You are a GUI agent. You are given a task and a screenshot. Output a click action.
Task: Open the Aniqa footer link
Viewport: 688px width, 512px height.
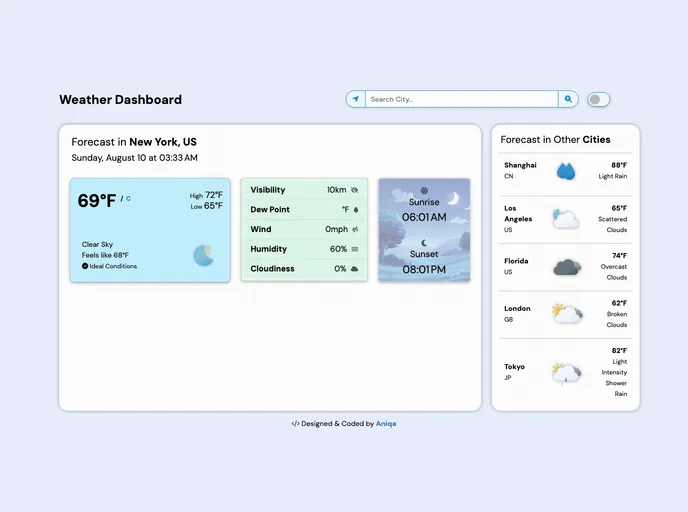point(386,423)
